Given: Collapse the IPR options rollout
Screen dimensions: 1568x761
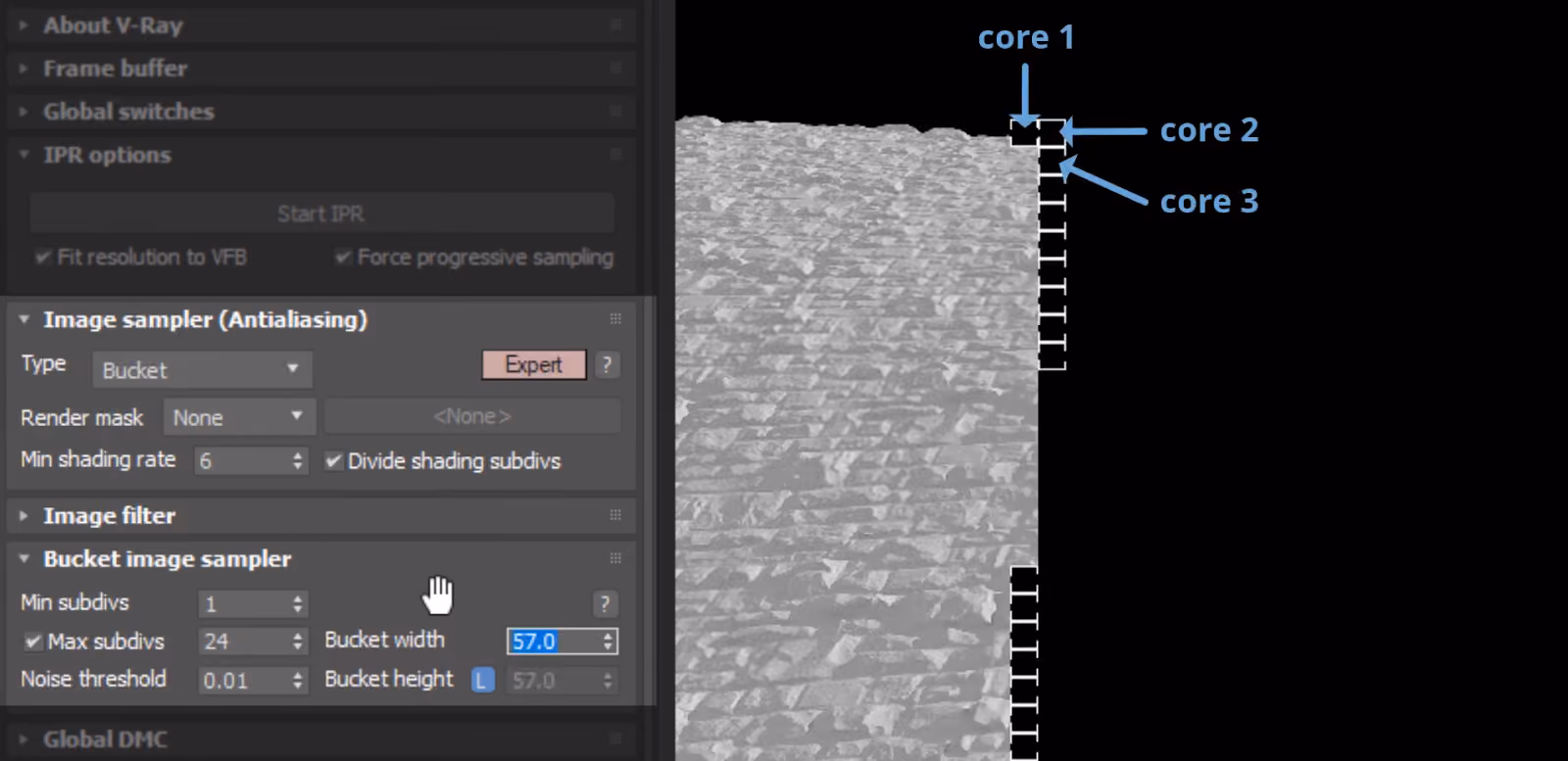Looking at the screenshot, I should coord(24,155).
